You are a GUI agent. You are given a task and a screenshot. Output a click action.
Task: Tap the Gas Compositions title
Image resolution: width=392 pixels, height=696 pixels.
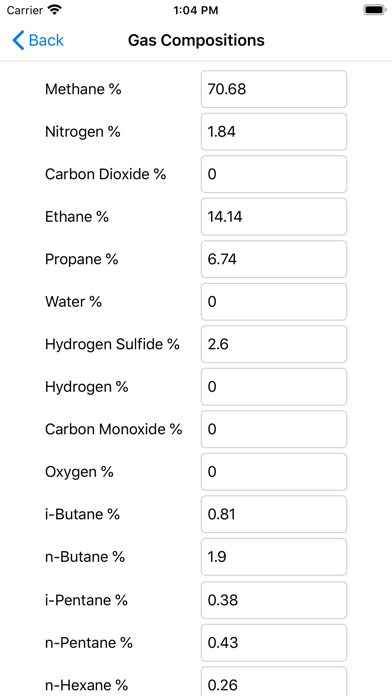196,40
